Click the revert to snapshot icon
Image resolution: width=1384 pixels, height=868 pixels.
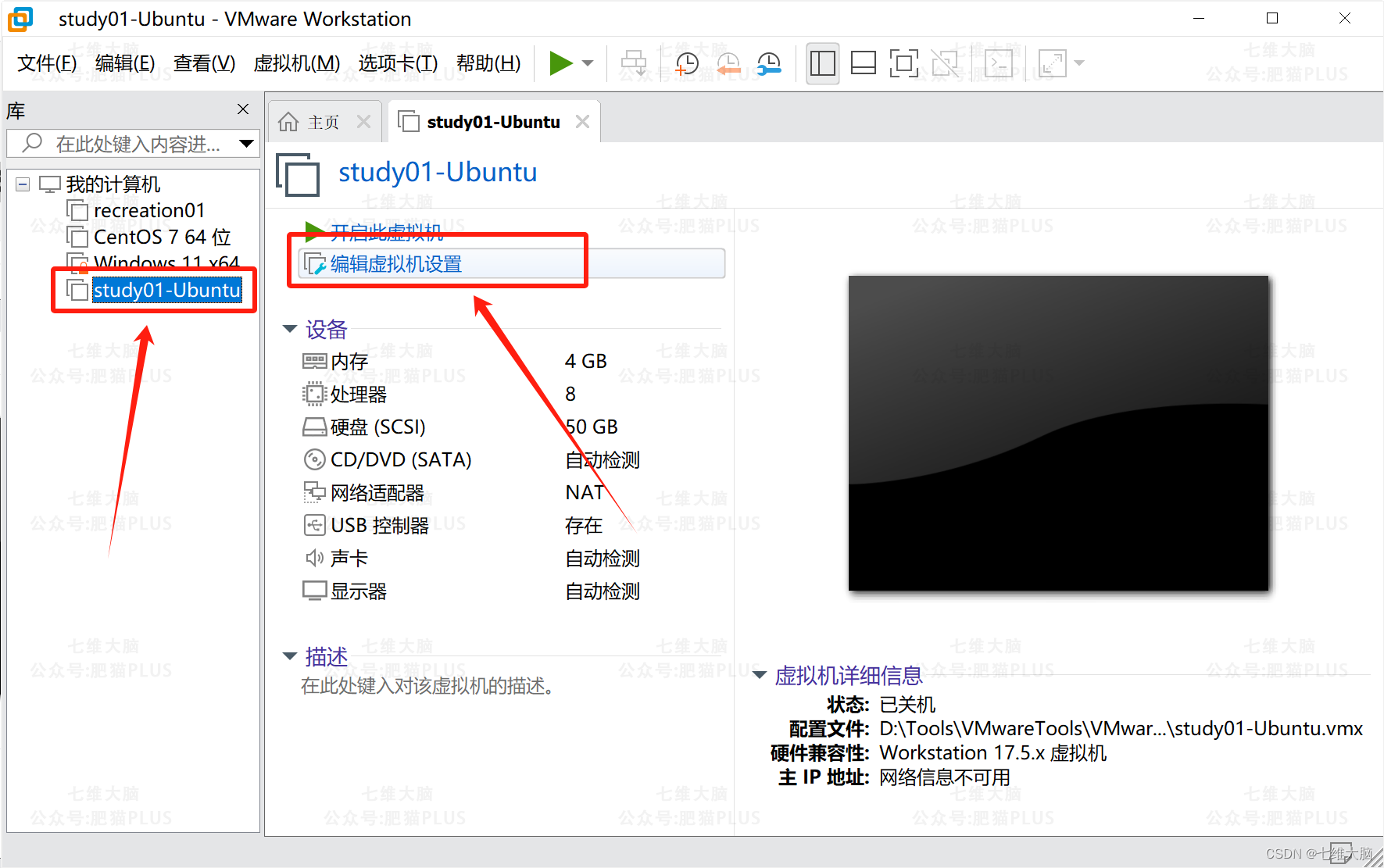point(728,63)
